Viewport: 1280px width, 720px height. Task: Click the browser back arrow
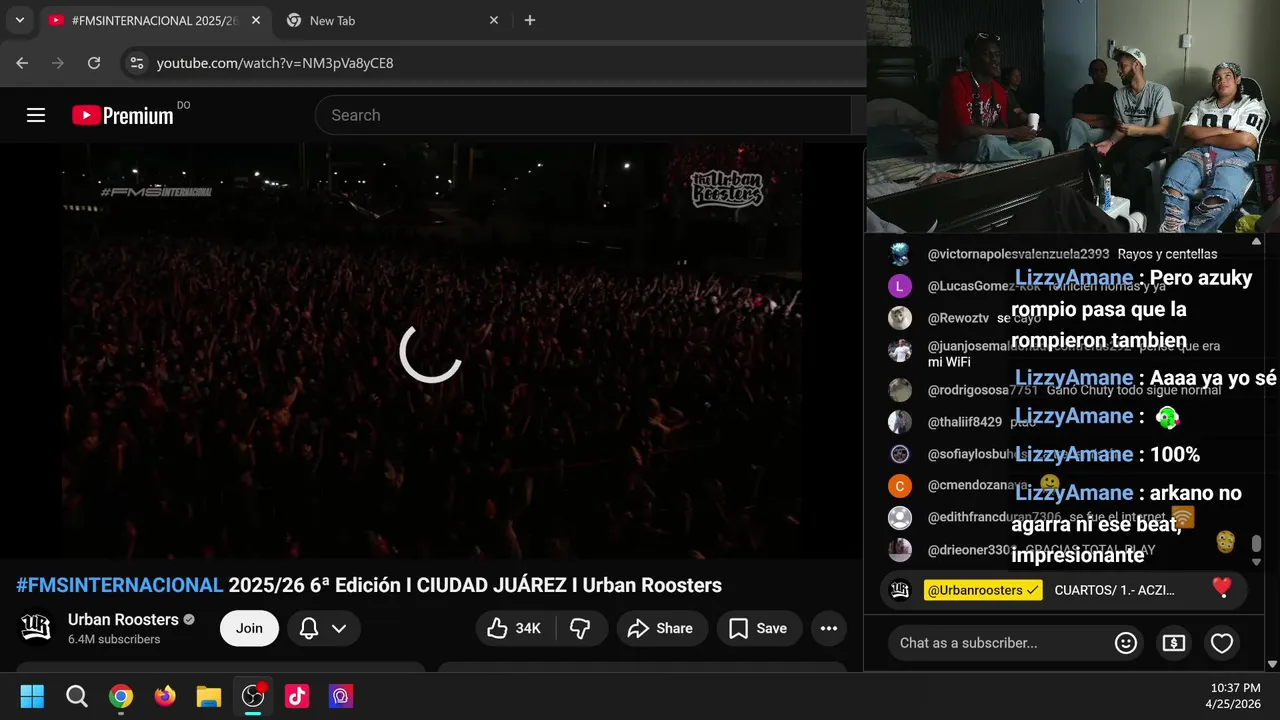coord(22,63)
